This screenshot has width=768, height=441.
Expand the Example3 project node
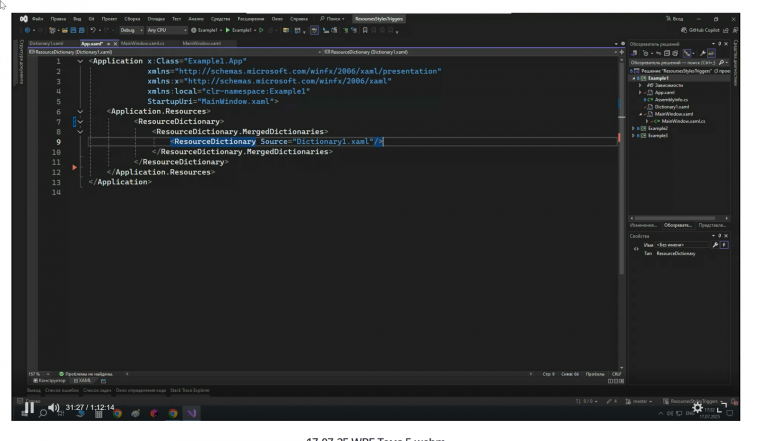click(633, 136)
